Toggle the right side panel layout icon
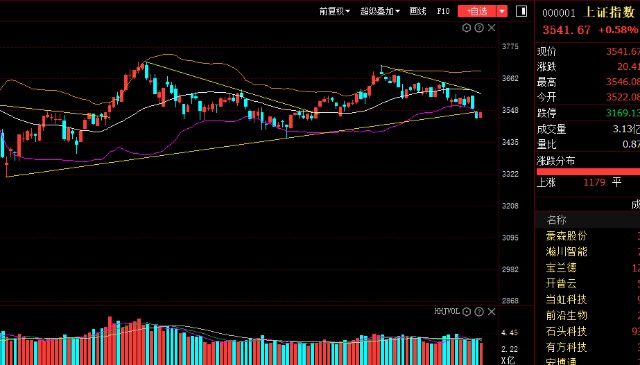The height and width of the screenshot is (365, 640). point(522,11)
